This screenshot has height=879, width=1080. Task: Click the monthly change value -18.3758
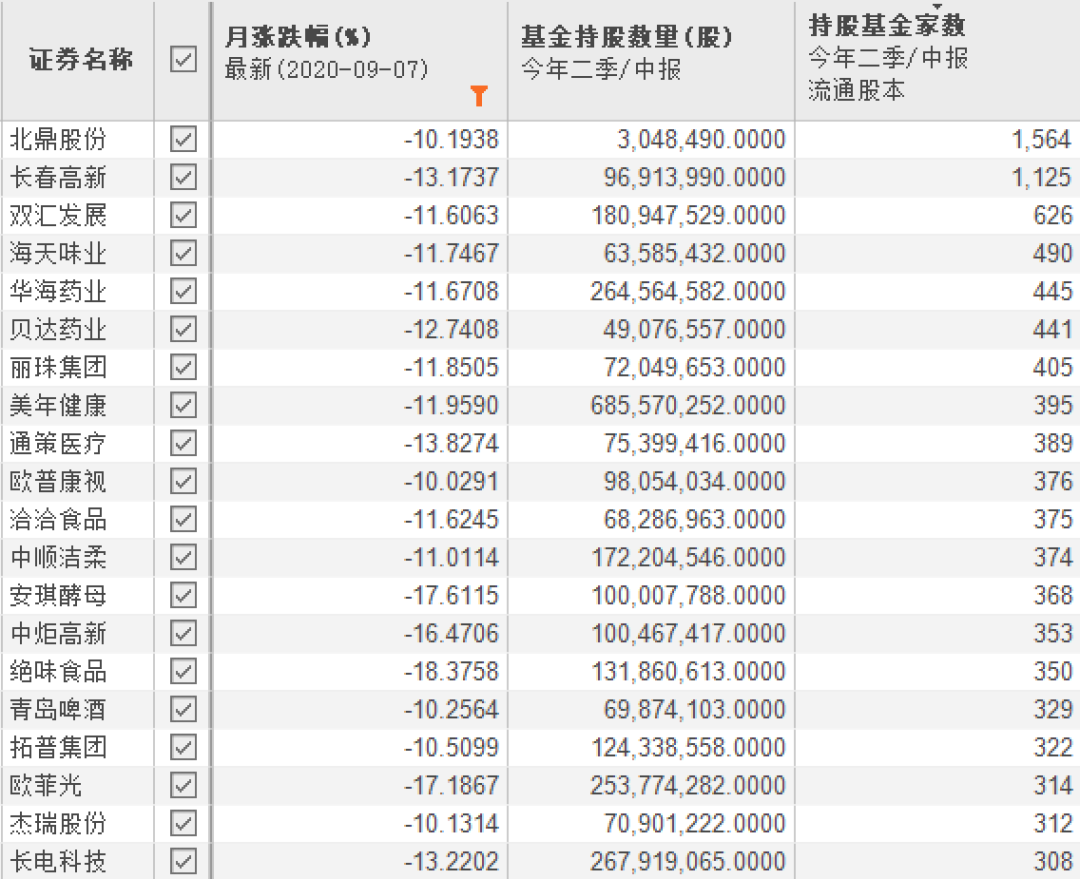(451, 671)
